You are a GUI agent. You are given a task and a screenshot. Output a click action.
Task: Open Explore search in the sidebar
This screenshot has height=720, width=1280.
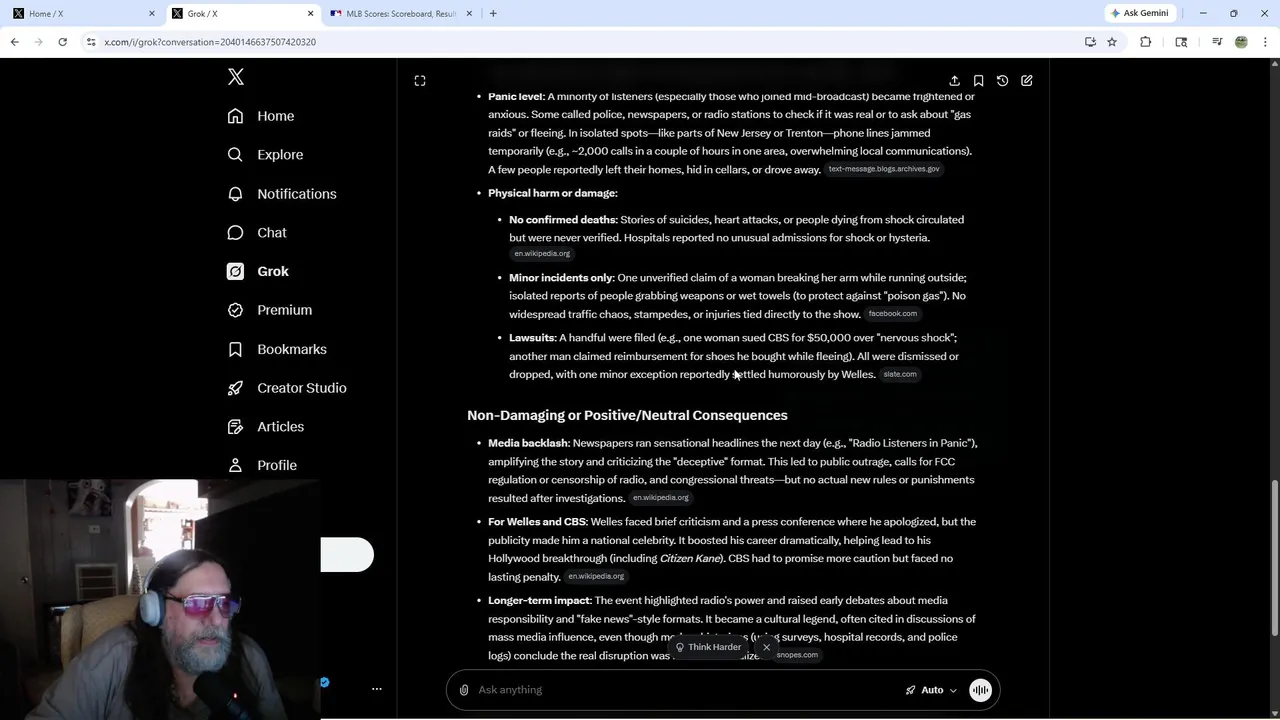pyautogui.click(x=265, y=155)
